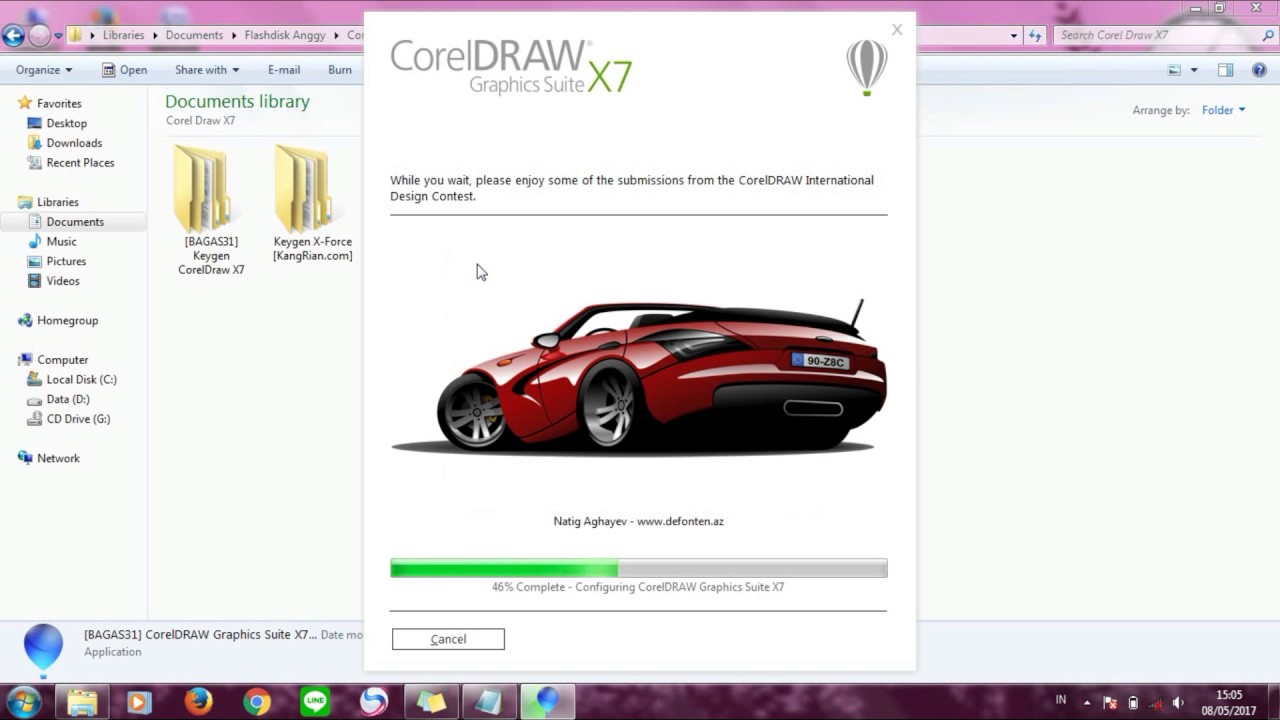Open Videos library
This screenshot has width=1280, height=720.
[63, 281]
